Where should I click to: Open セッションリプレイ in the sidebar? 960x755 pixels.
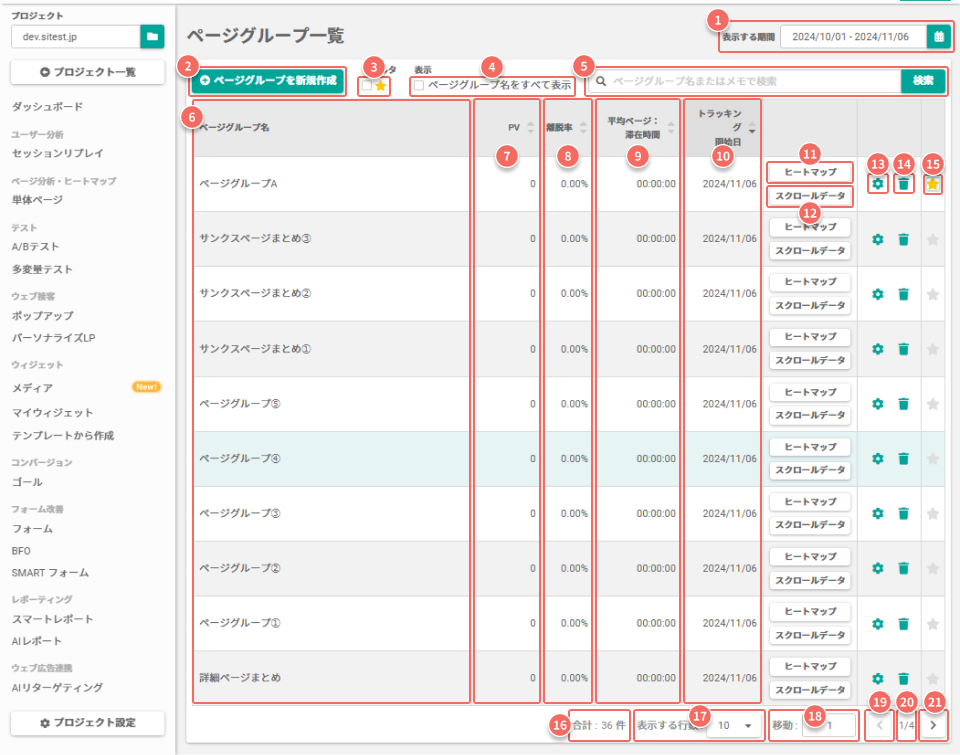click(x=58, y=153)
